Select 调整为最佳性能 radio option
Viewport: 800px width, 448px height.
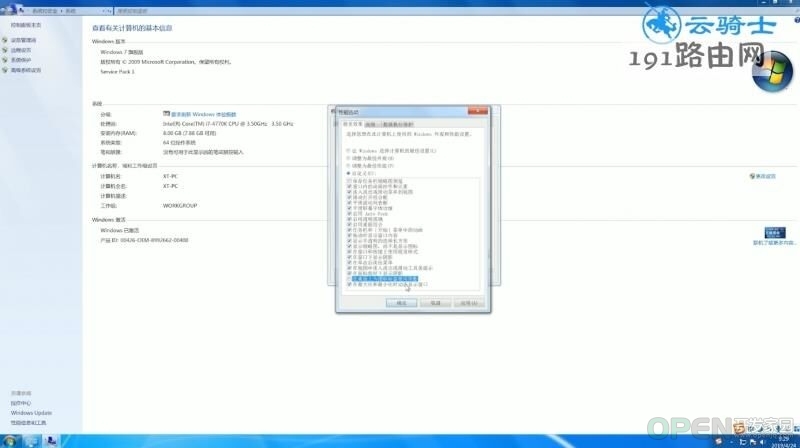pyautogui.click(x=348, y=166)
